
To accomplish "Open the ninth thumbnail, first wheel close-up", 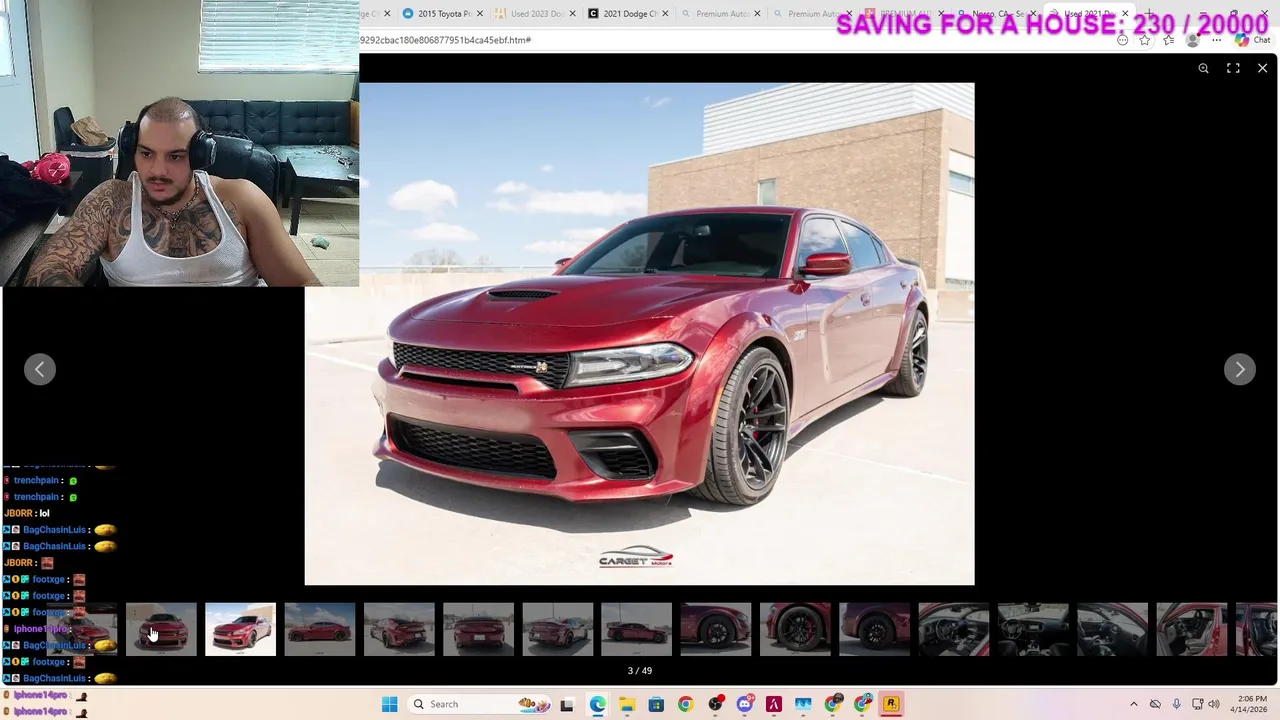I will click(716, 630).
